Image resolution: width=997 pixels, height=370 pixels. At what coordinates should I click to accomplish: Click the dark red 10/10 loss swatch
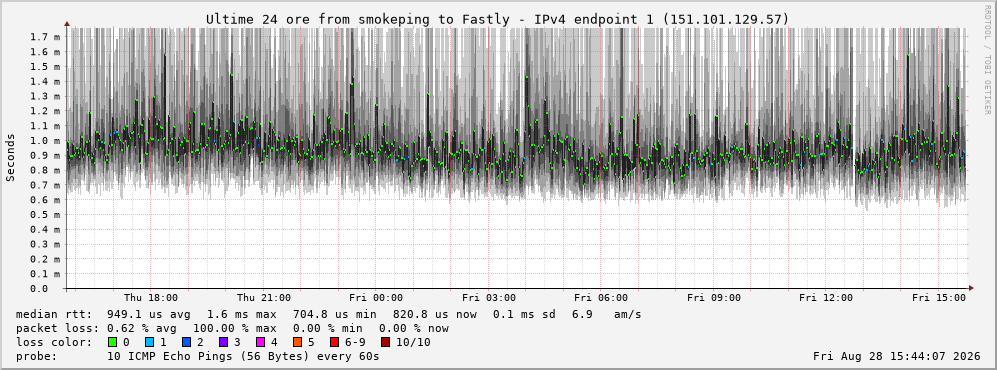[x=386, y=342]
